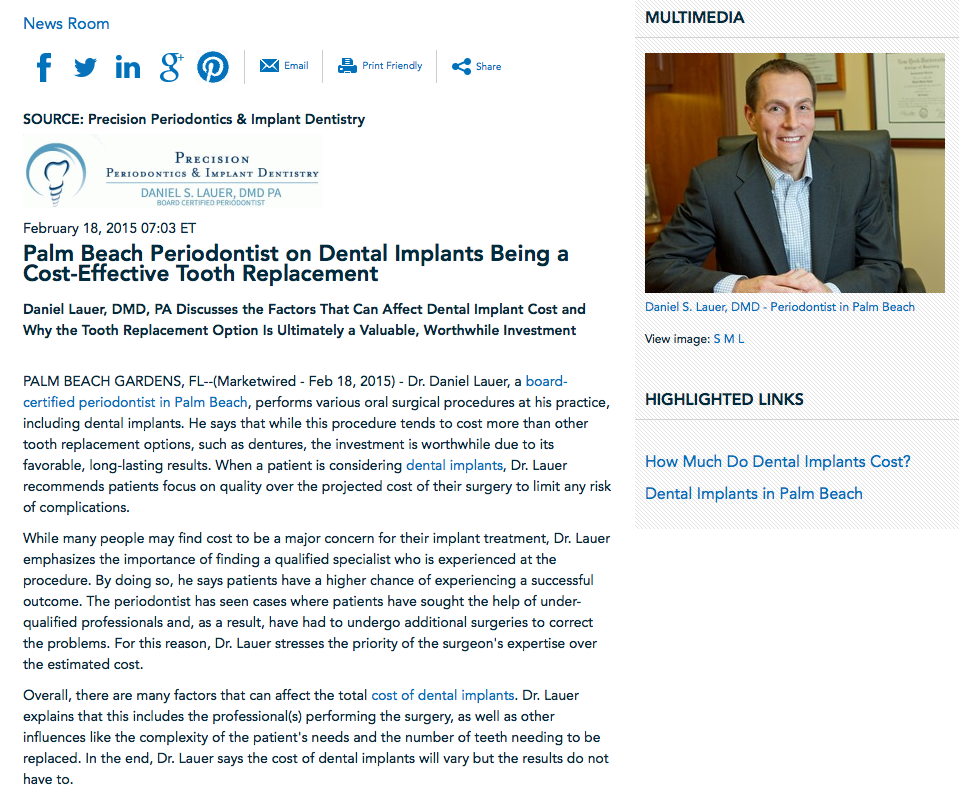
Task: Click the Precision Periodontics logo banner
Action: 172,171
